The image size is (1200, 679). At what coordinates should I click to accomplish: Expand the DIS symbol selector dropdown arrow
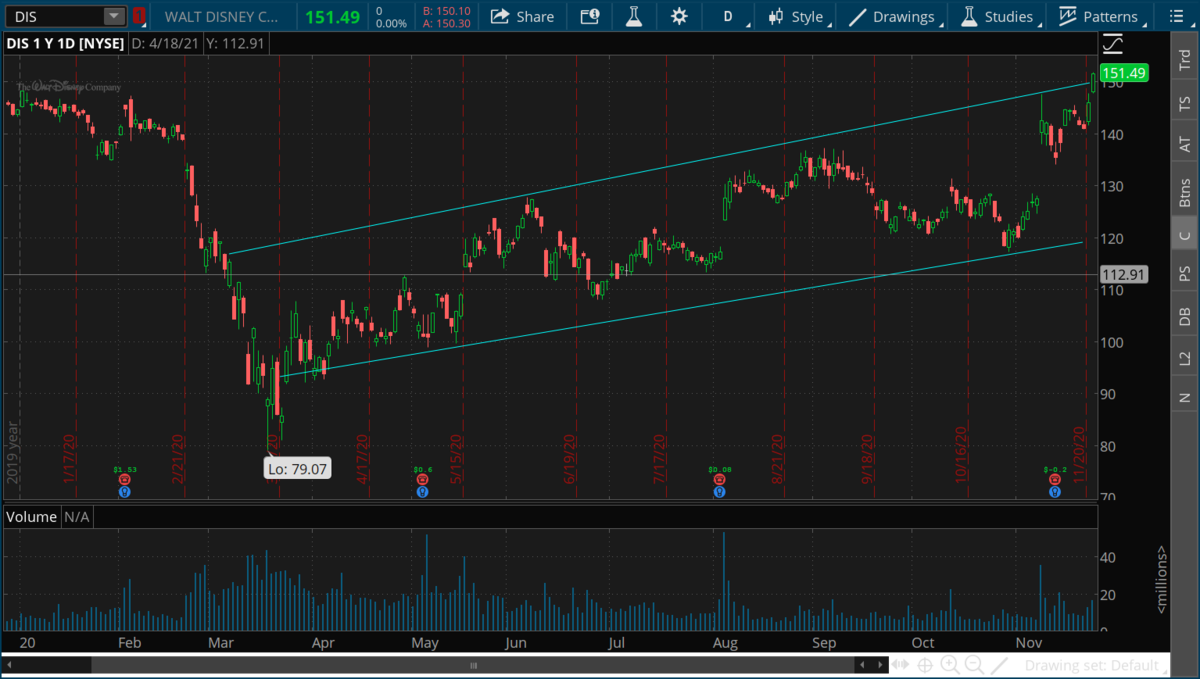tap(114, 16)
